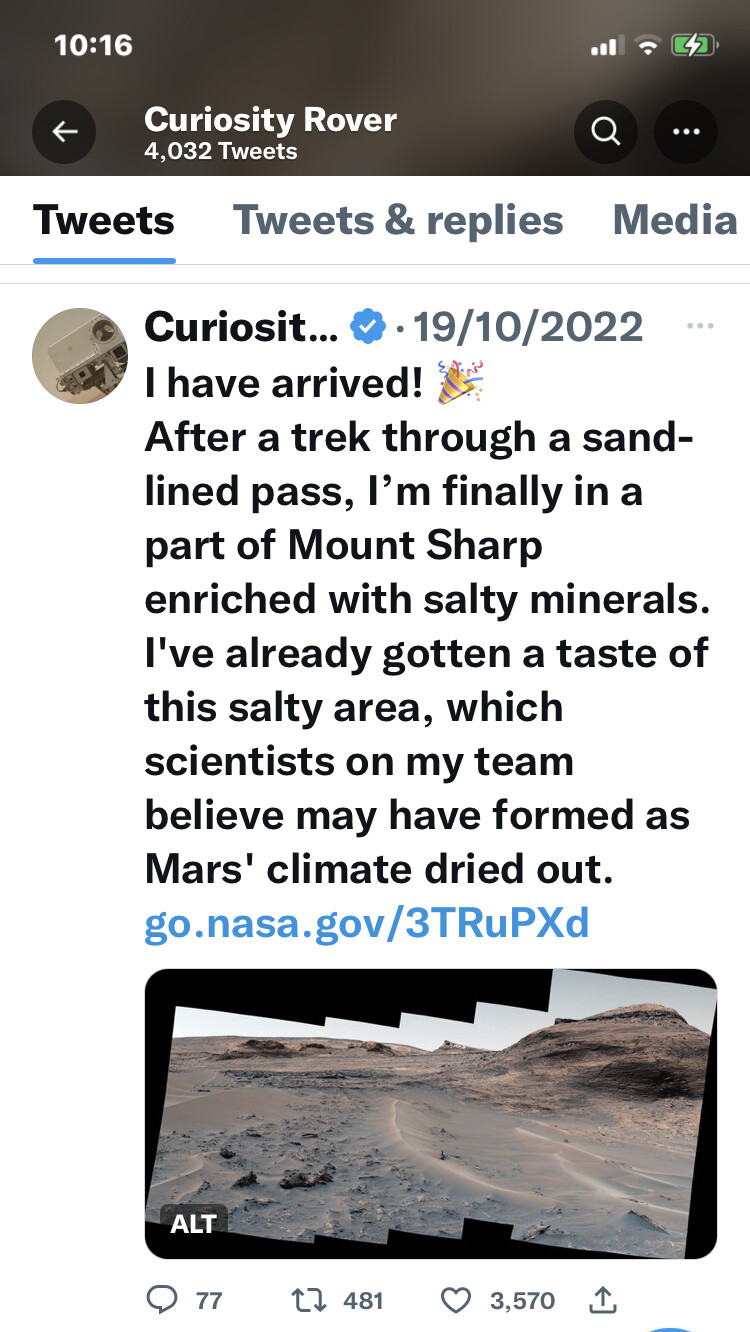Viewport: 750px width, 1332px height.
Task: Switch to the Tweets tab
Action: (104, 221)
